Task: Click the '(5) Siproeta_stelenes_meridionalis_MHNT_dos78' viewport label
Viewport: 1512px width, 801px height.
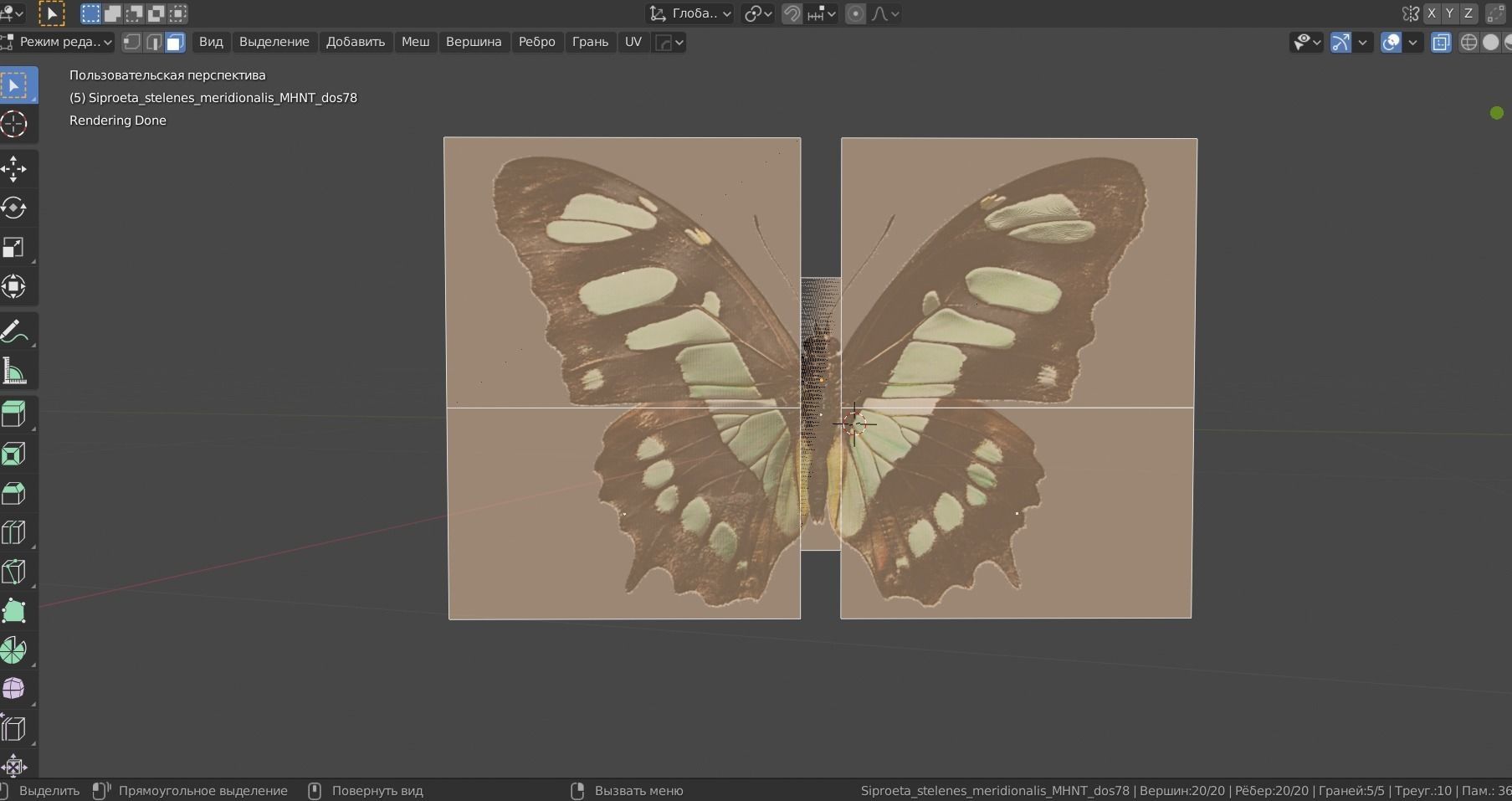Action: (213, 98)
